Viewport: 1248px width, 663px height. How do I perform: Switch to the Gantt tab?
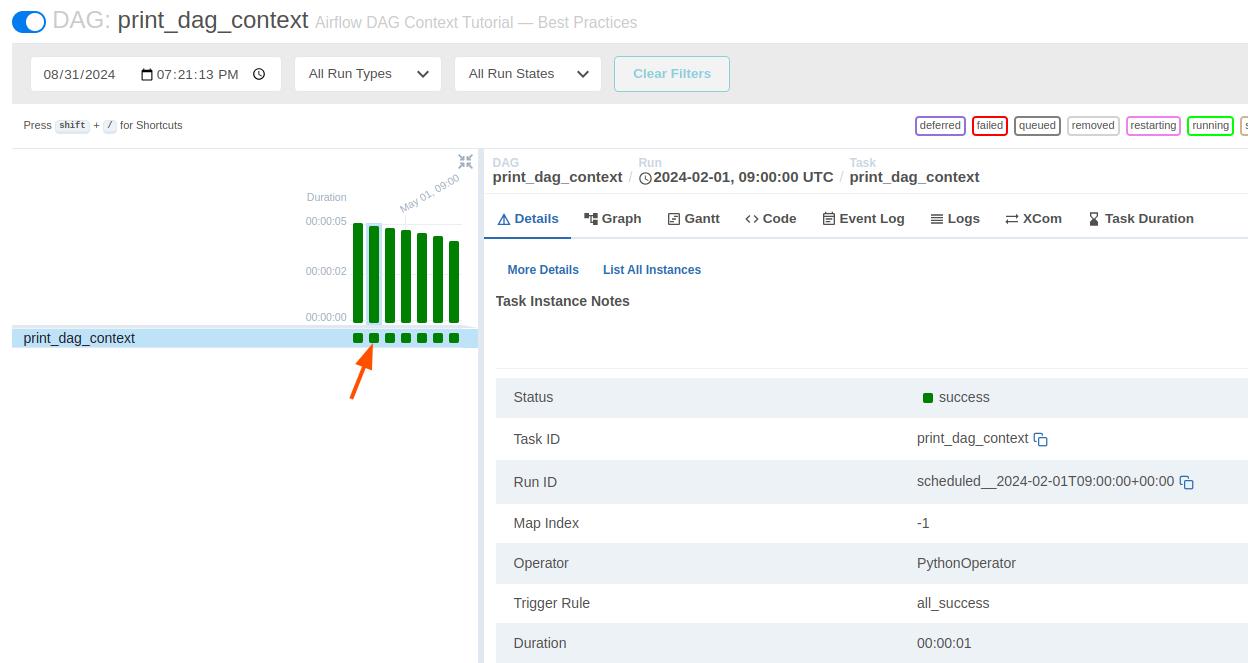(693, 219)
